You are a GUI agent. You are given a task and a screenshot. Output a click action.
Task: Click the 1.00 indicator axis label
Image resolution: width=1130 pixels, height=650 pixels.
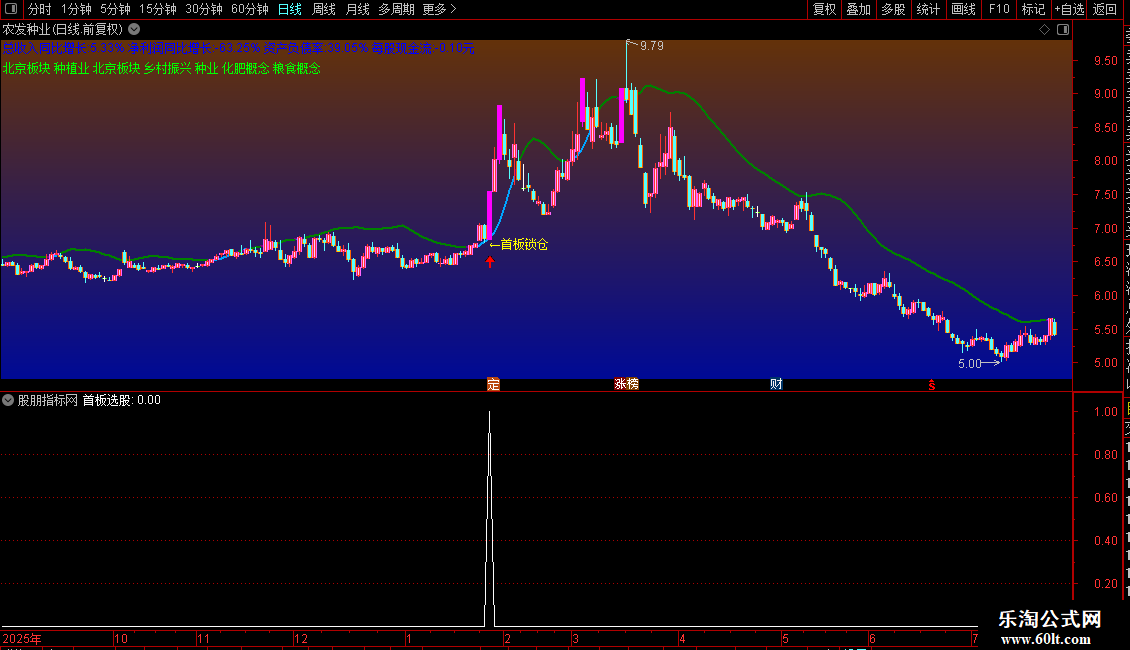coord(1105,411)
